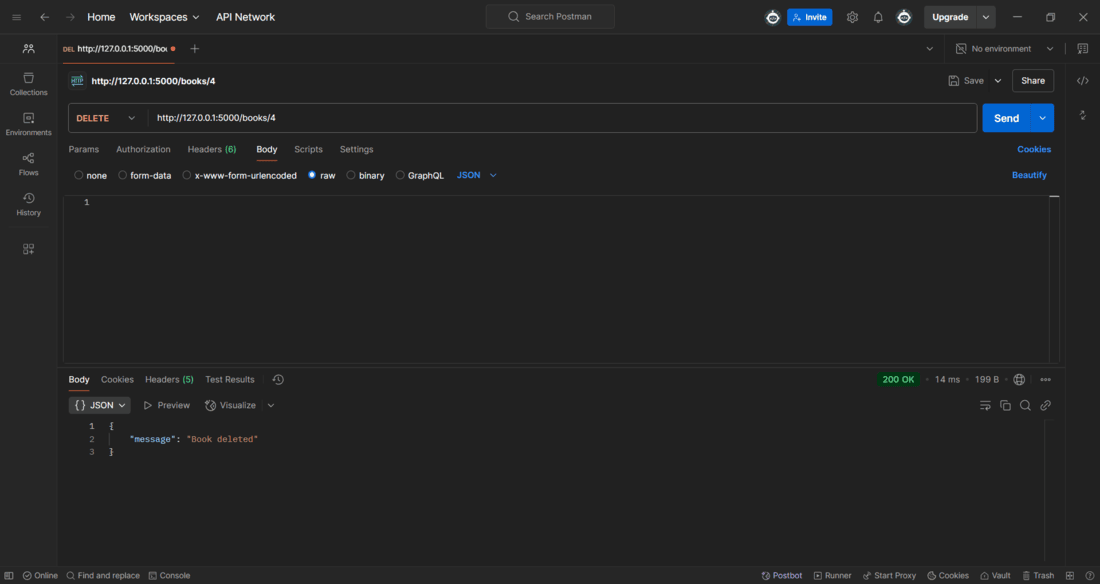This screenshot has height=584, width=1100.
Task: Click the Beautify link
Action: pos(1029,175)
